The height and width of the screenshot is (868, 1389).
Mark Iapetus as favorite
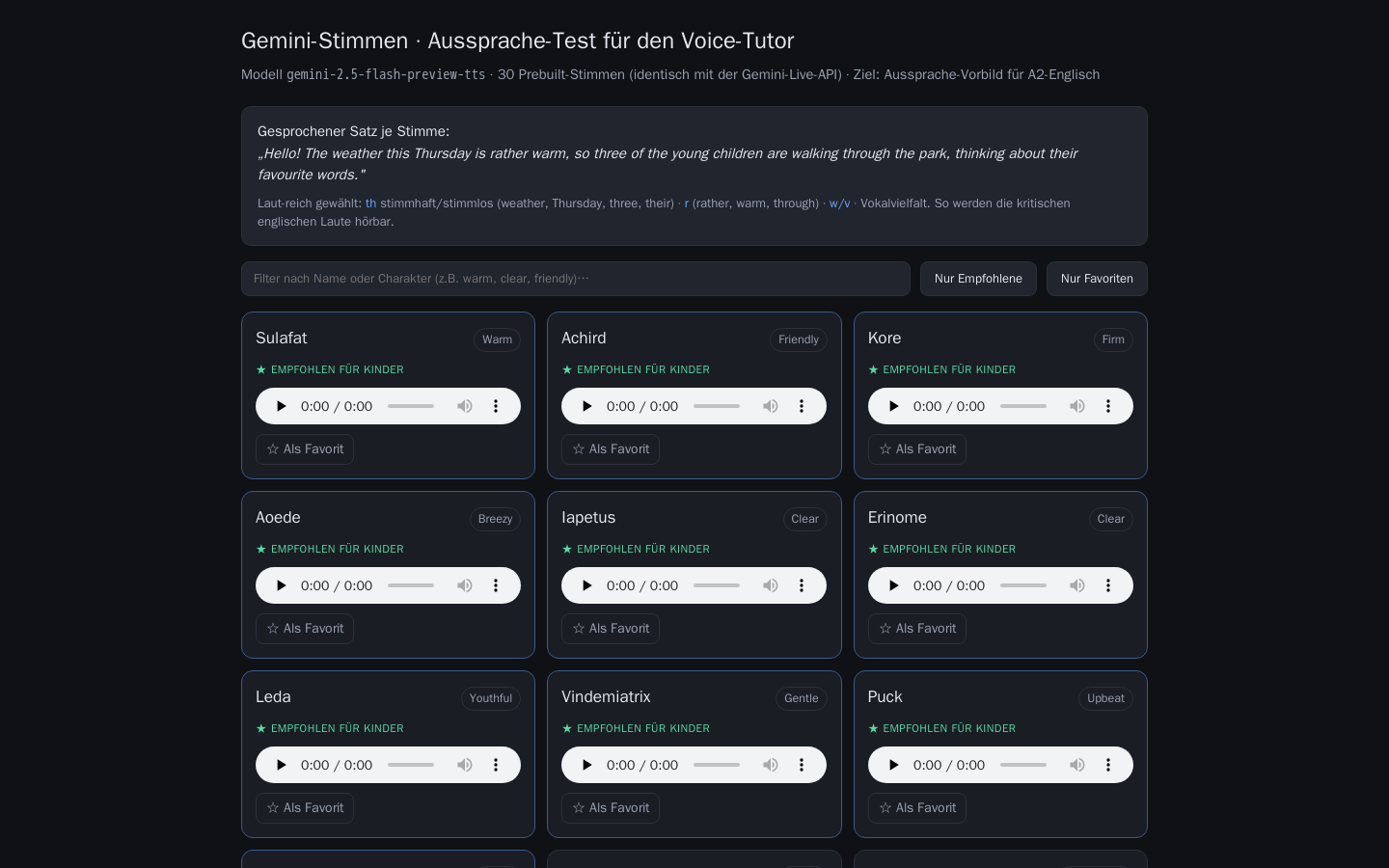[611, 629]
